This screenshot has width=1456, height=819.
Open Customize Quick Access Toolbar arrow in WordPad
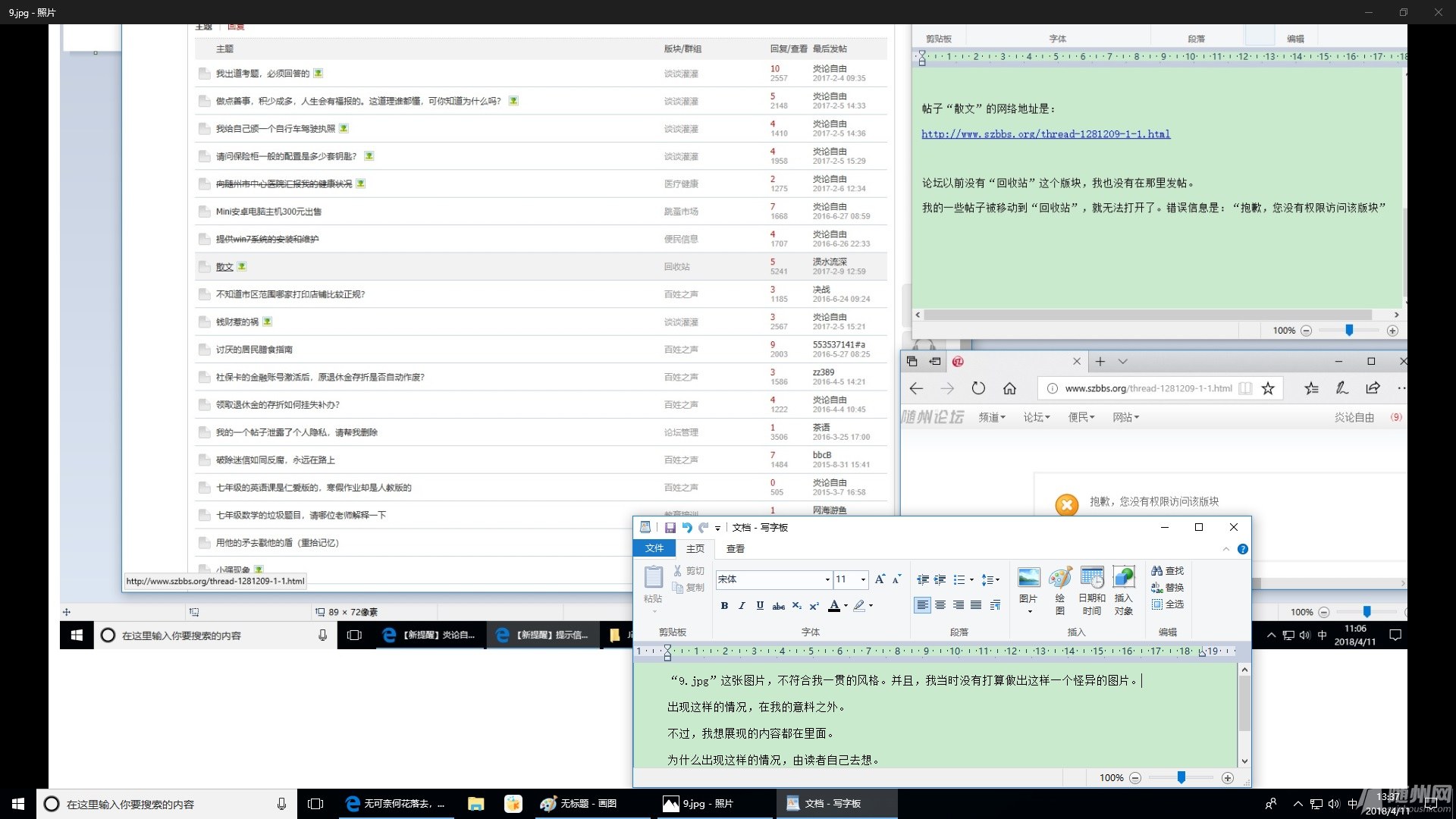[717, 529]
